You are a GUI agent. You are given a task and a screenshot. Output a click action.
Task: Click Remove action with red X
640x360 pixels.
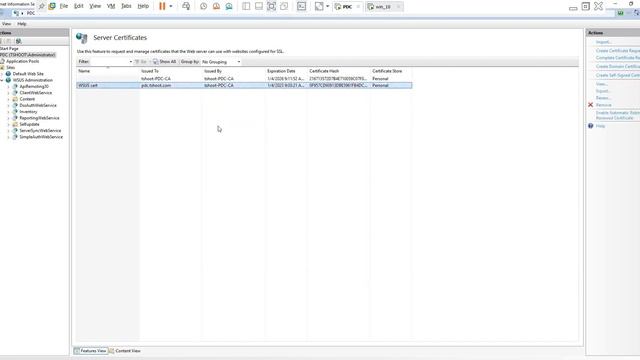pos(603,105)
